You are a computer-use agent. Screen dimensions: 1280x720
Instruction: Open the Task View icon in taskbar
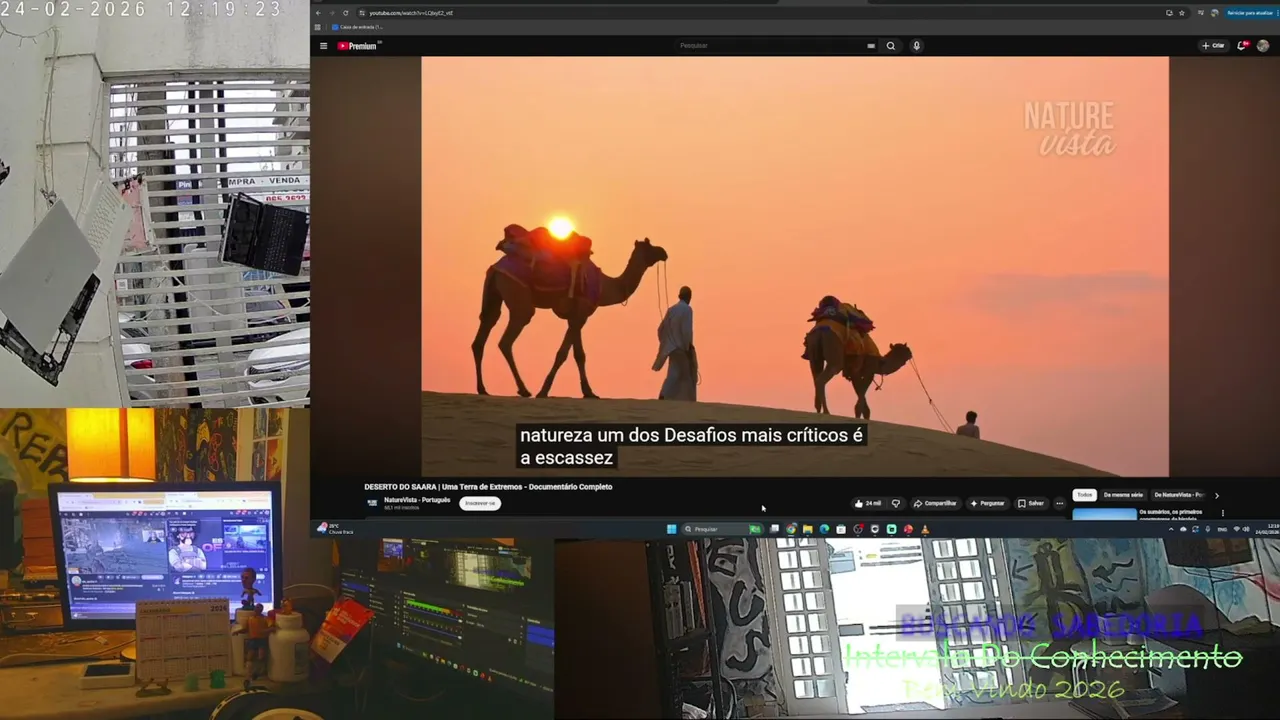click(774, 529)
